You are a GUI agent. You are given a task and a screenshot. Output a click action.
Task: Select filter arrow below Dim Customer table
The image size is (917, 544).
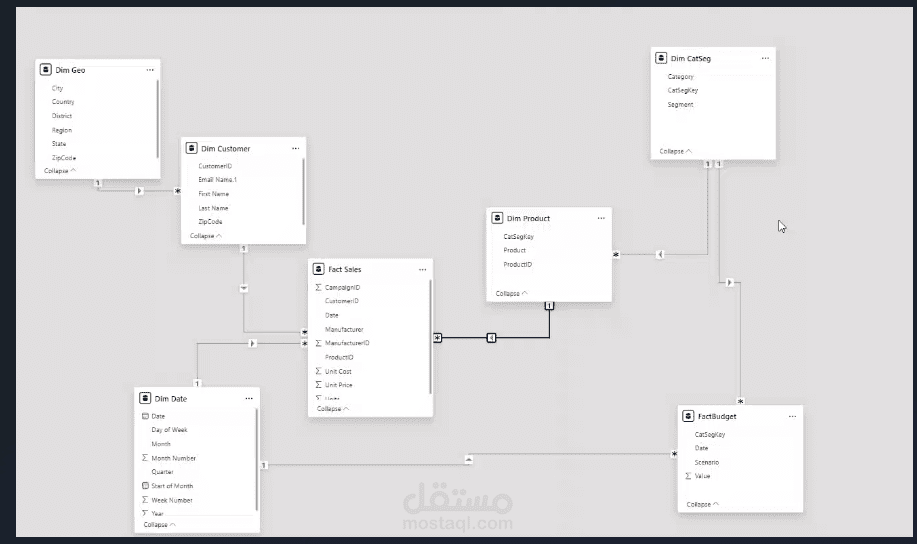click(244, 288)
